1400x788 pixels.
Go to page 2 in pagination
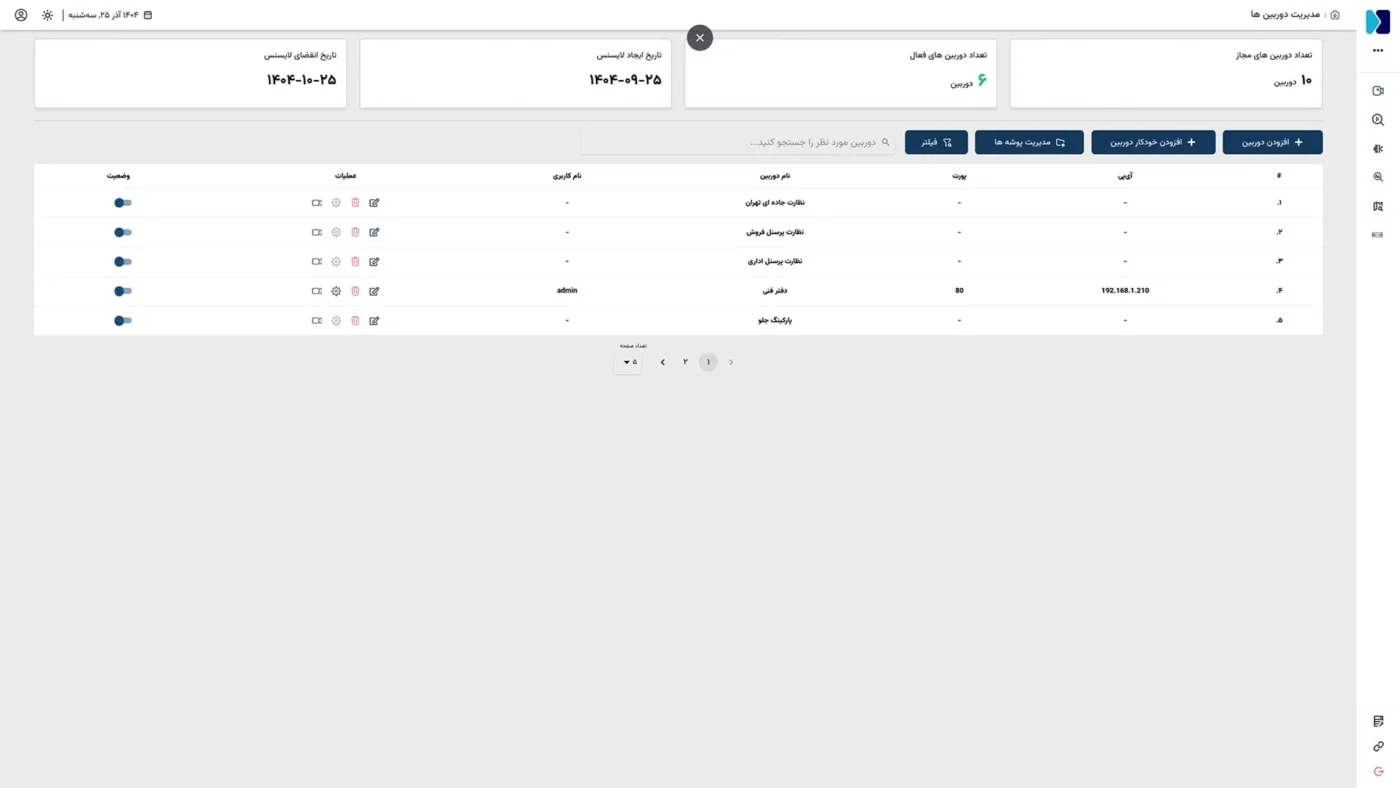tap(685, 362)
